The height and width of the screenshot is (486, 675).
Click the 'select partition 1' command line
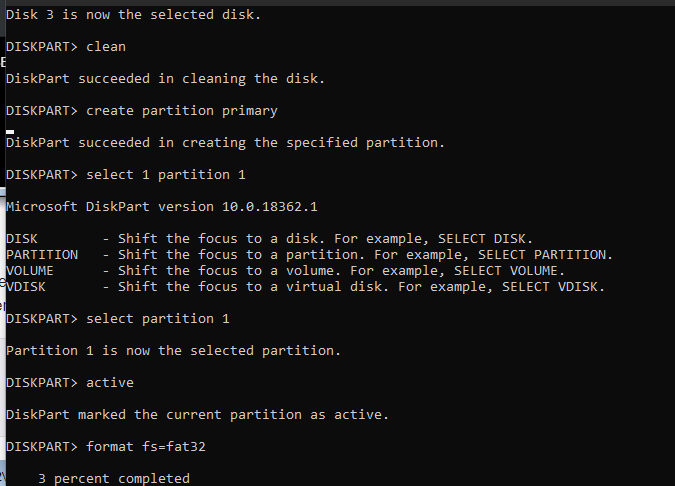coord(117,319)
